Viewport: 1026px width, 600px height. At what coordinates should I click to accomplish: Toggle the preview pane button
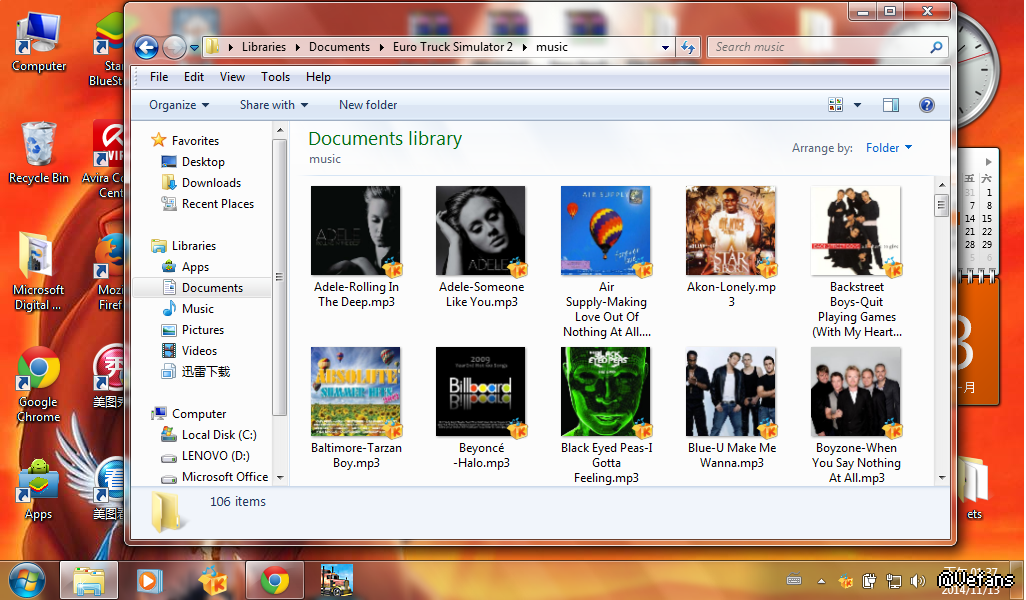point(890,105)
